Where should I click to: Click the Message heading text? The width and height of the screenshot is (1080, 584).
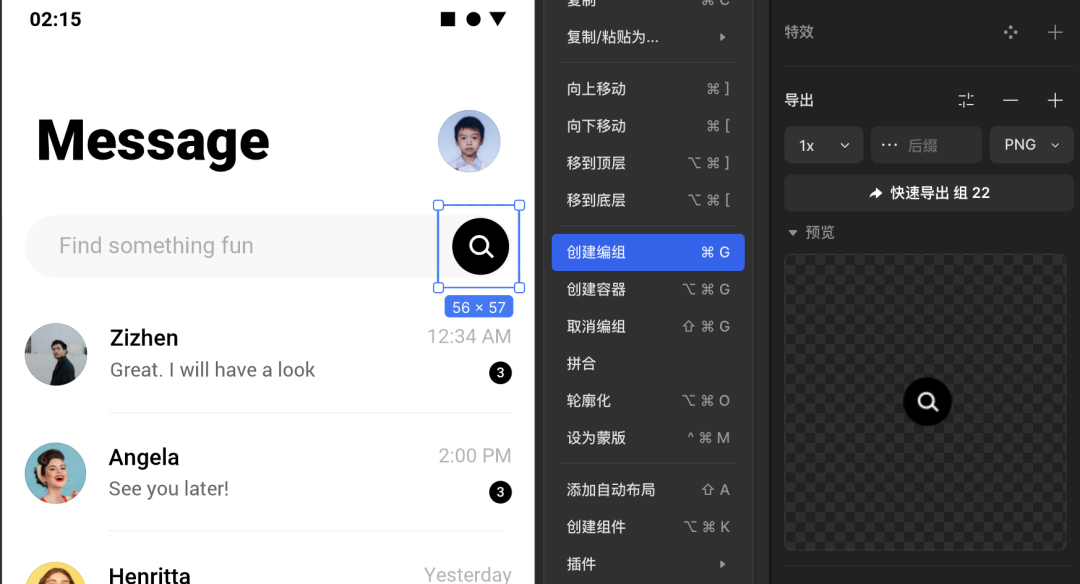coord(153,141)
